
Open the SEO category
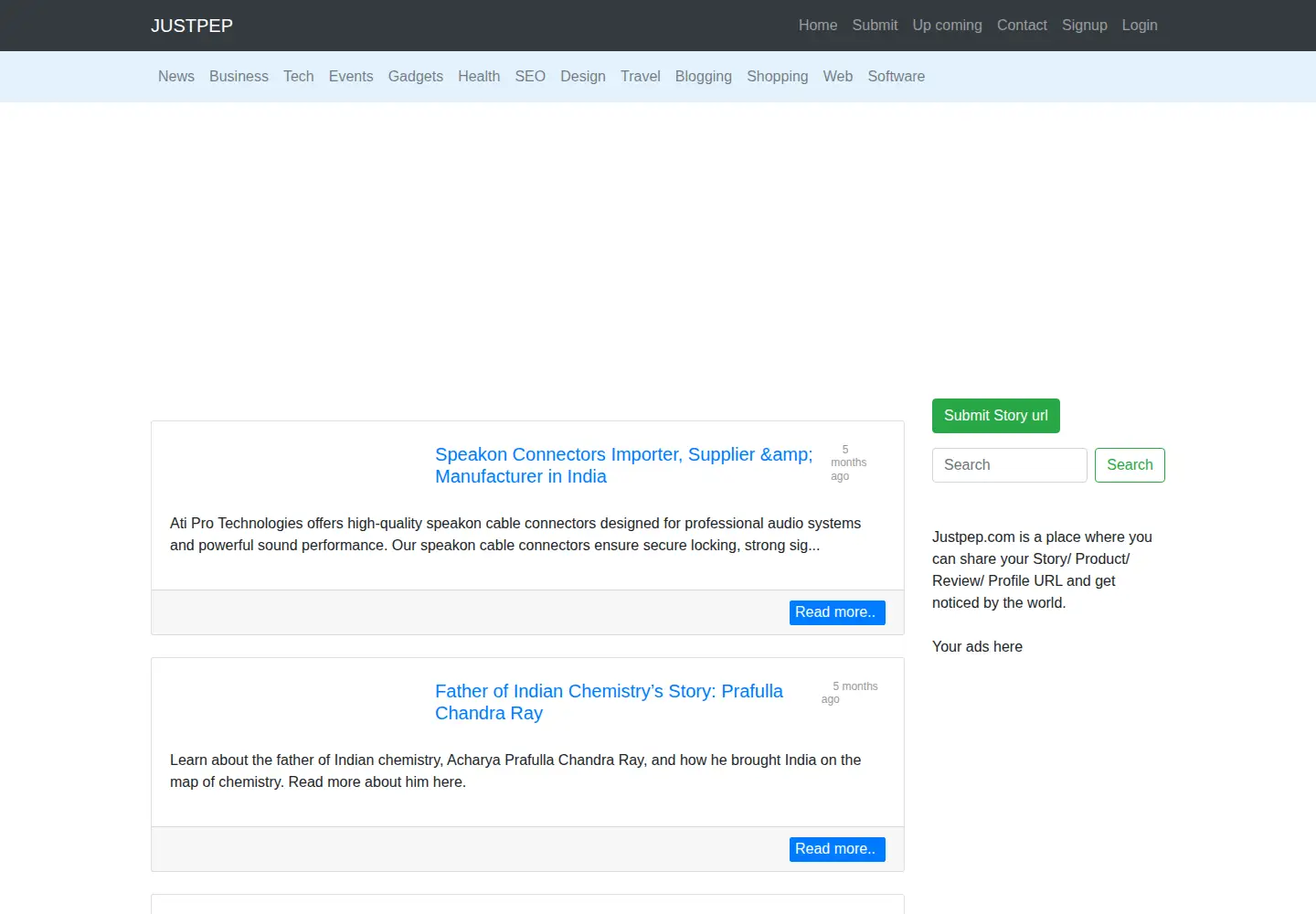pyautogui.click(x=530, y=77)
